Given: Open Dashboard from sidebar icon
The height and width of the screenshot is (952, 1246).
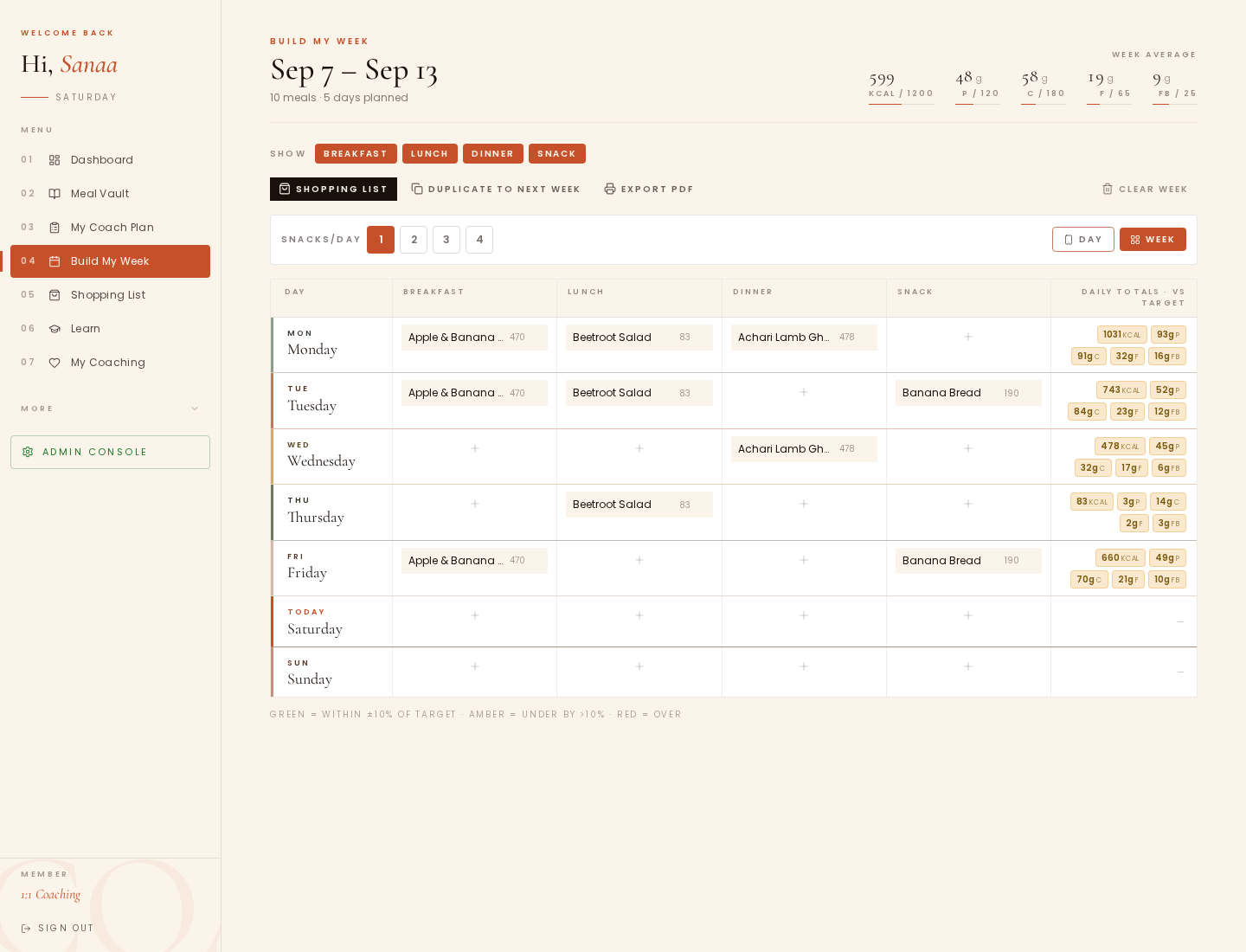Looking at the screenshot, I should tap(55, 160).
